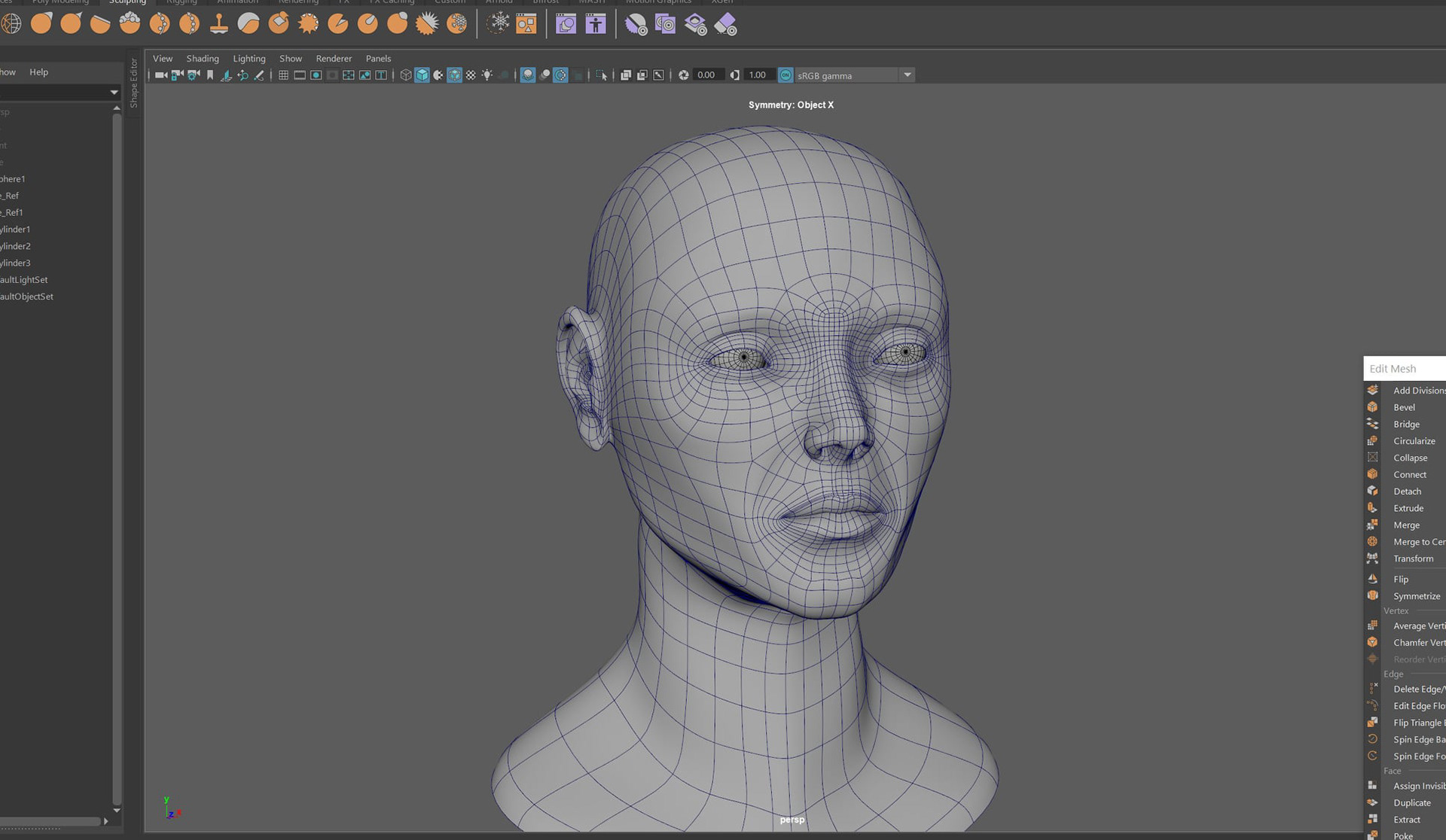Click the Bevel icon in Edit Mesh
This screenshot has width=1446, height=840.
1373,407
